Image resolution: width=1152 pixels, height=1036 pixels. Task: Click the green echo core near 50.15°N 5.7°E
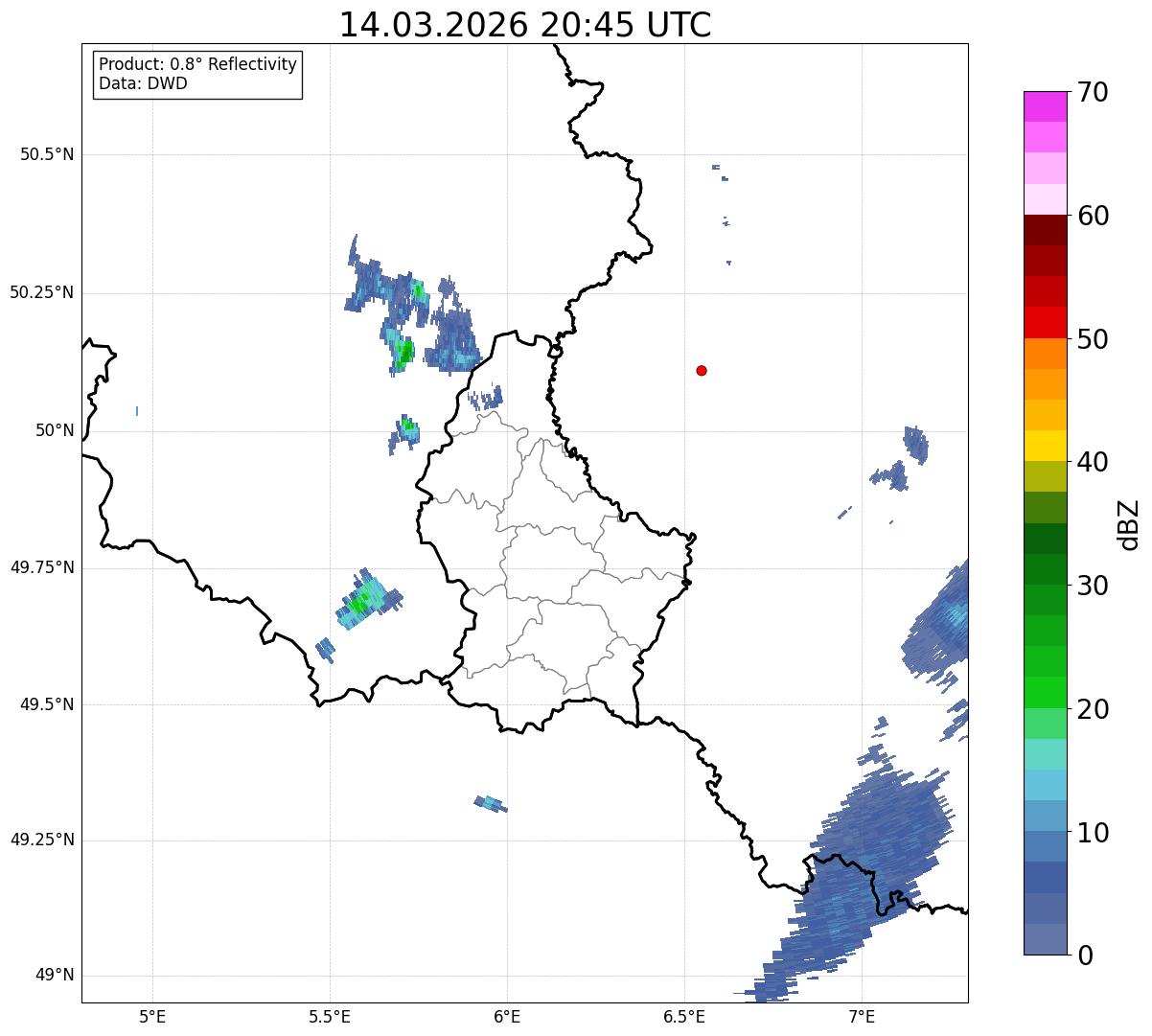point(404,352)
